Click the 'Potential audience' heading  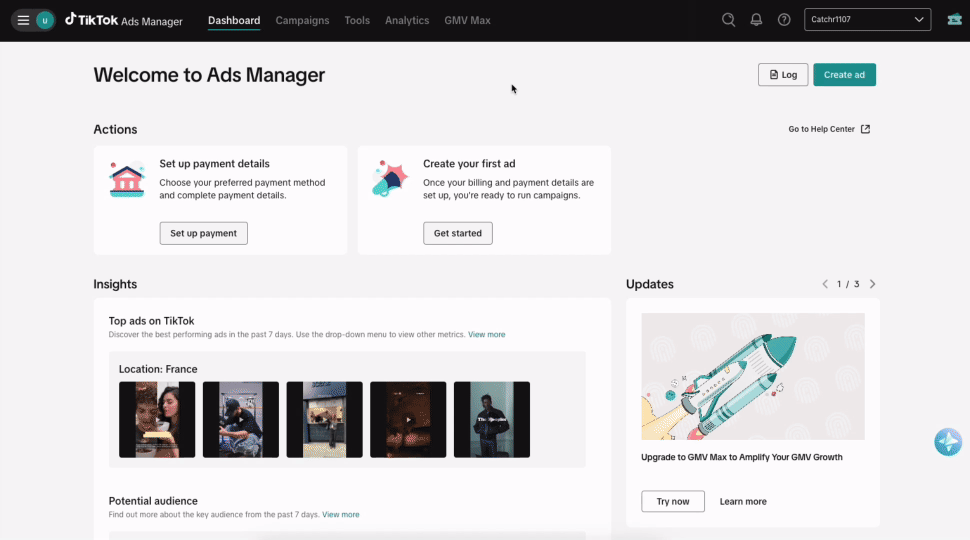[153, 501]
